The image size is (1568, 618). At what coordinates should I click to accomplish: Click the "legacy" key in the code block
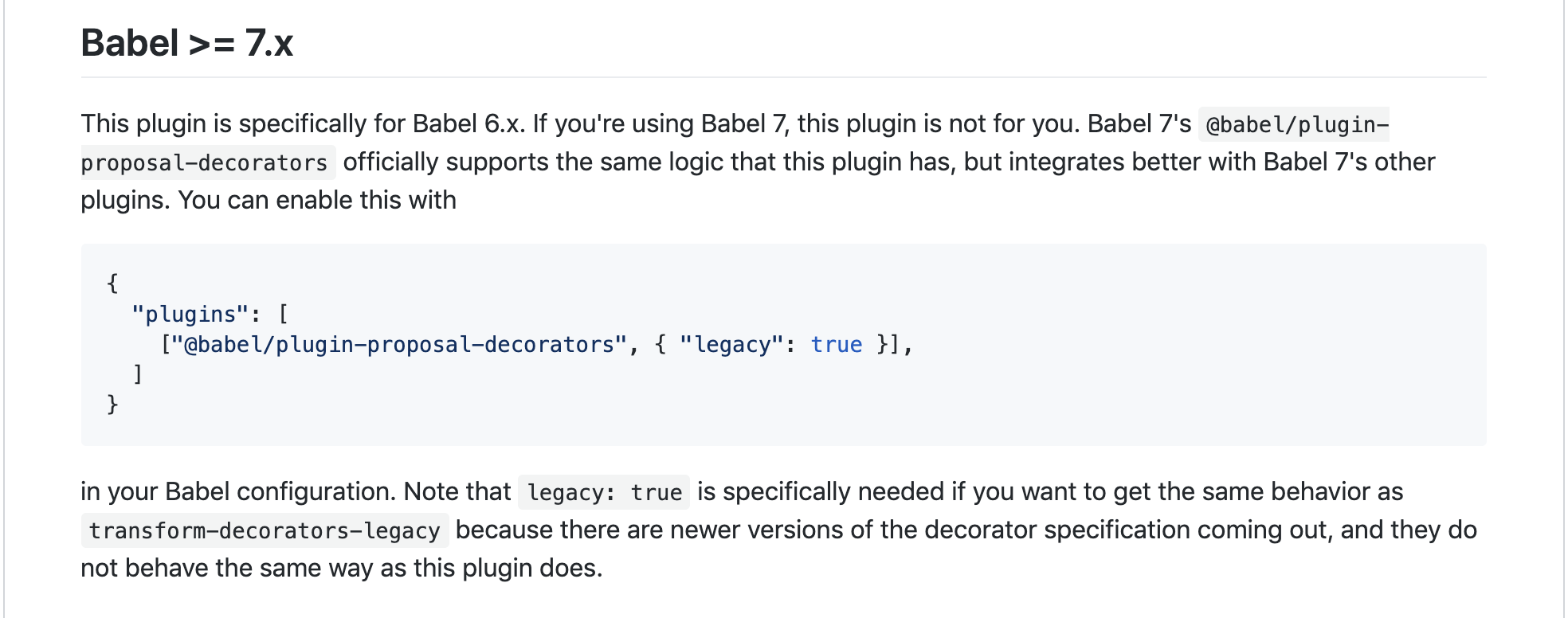[732, 345]
